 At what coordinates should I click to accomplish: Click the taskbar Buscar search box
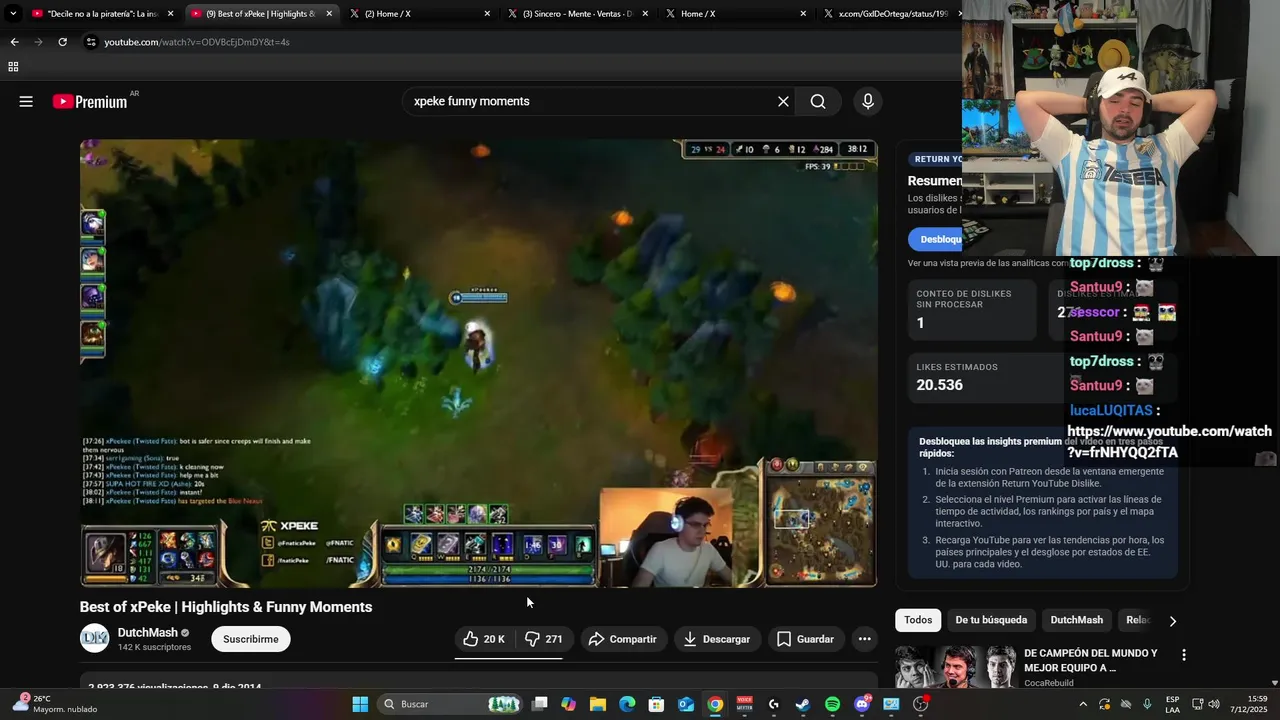pos(452,704)
